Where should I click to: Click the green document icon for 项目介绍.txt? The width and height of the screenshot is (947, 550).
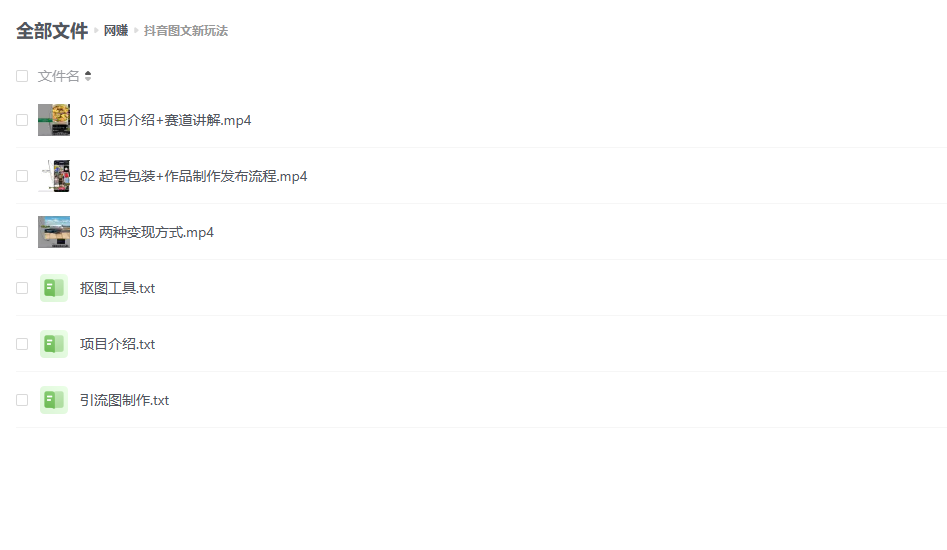coord(54,344)
